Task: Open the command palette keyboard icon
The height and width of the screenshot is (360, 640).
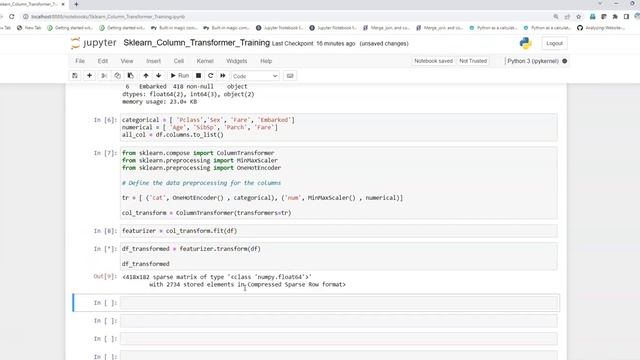Action: click(x=290, y=76)
